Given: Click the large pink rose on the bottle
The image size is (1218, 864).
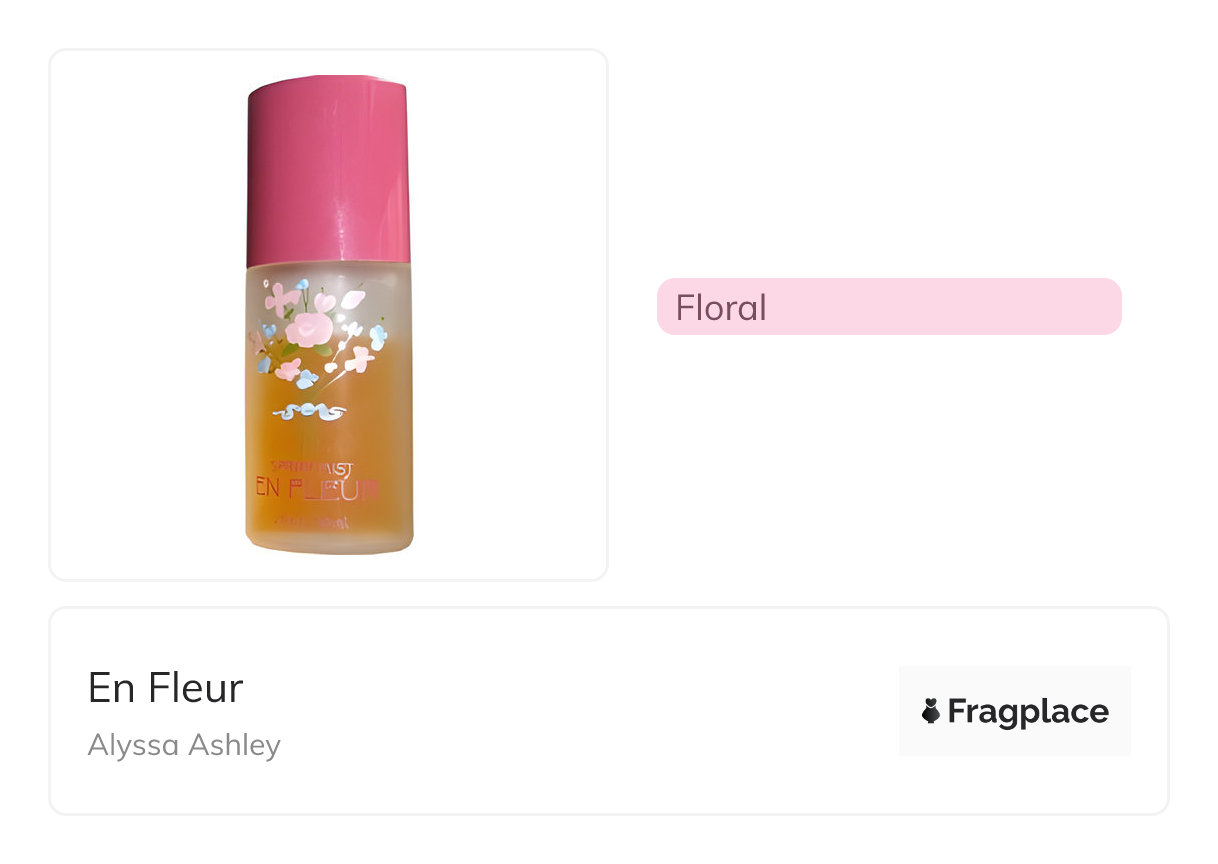Looking at the screenshot, I should (x=308, y=329).
